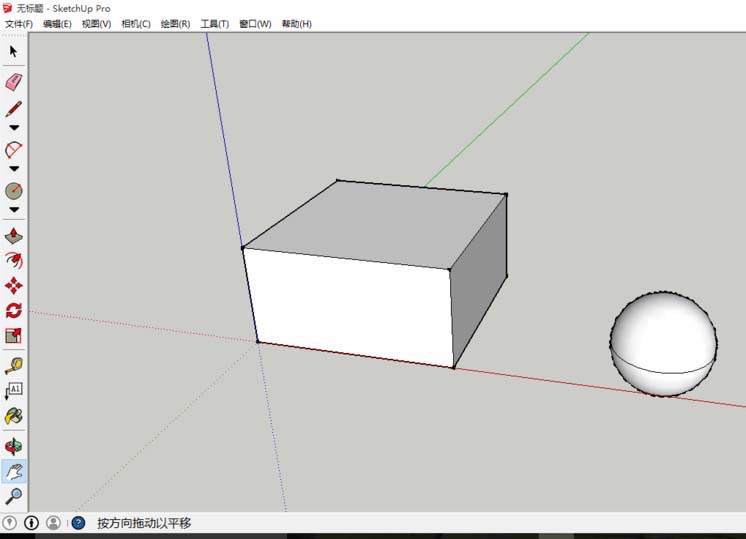Activate the Push/Pull tool

point(14,237)
